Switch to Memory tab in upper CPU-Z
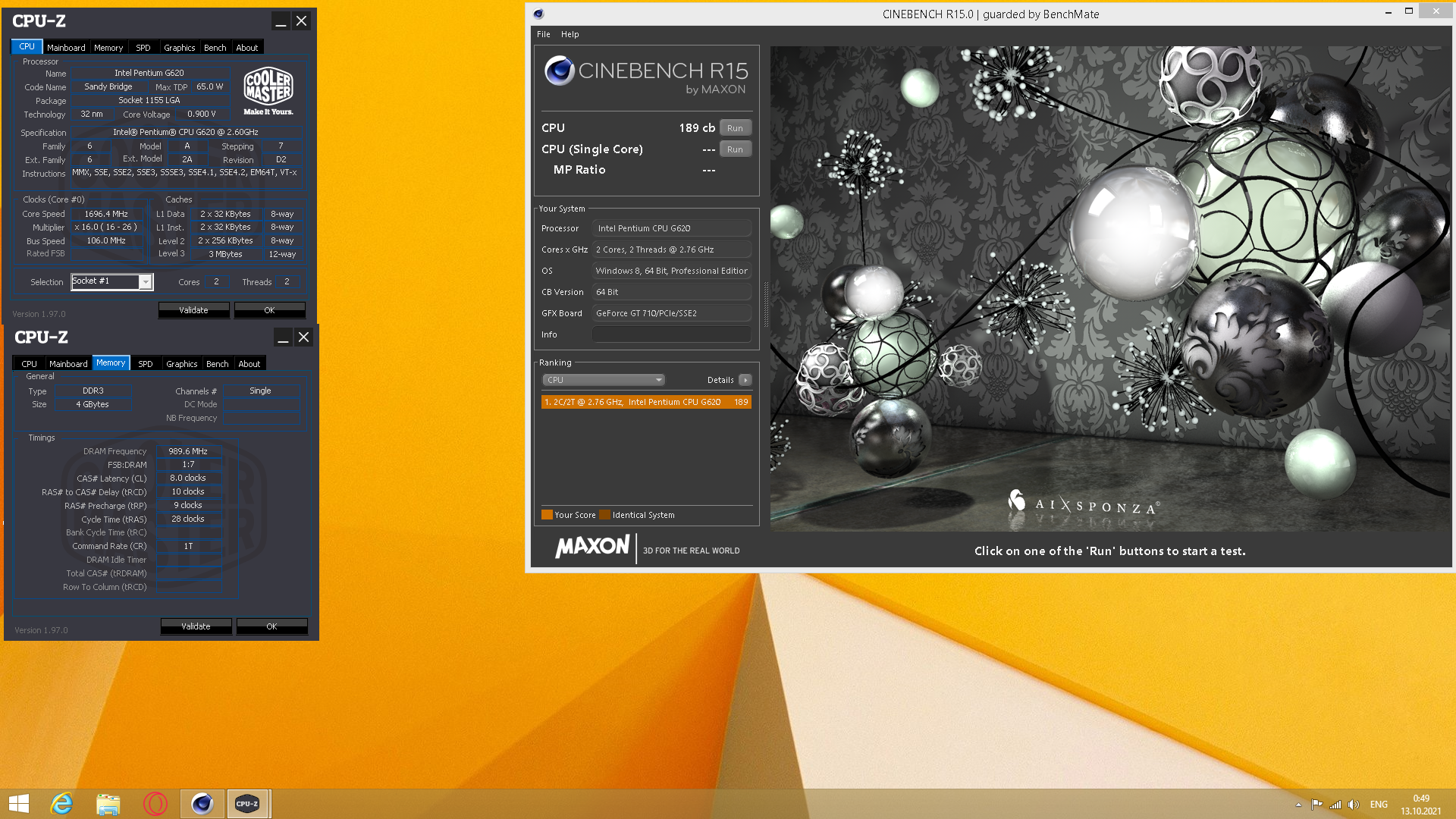This screenshot has width=1456, height=819. point(108,47)
